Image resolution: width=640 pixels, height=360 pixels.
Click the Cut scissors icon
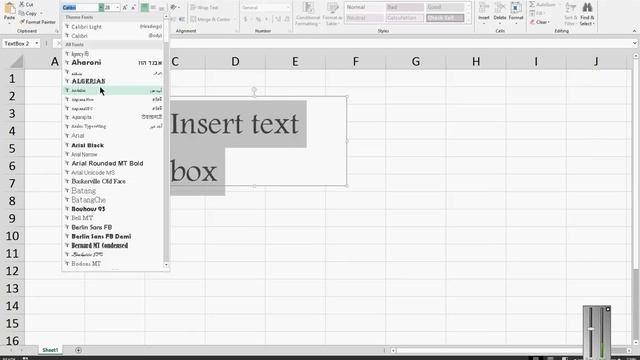click(x=22, y=4)
